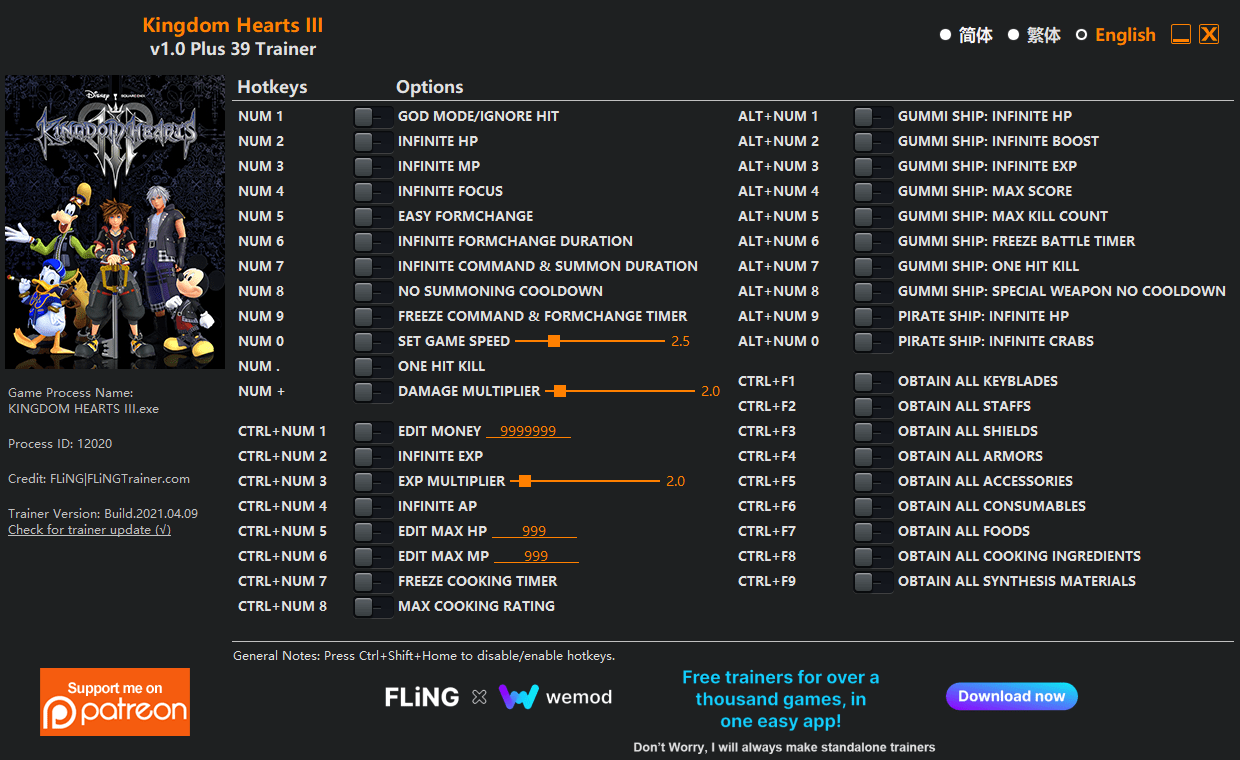Toggle INFINITE HP on
Viewport: 1240px width, 760px height.
373,141
